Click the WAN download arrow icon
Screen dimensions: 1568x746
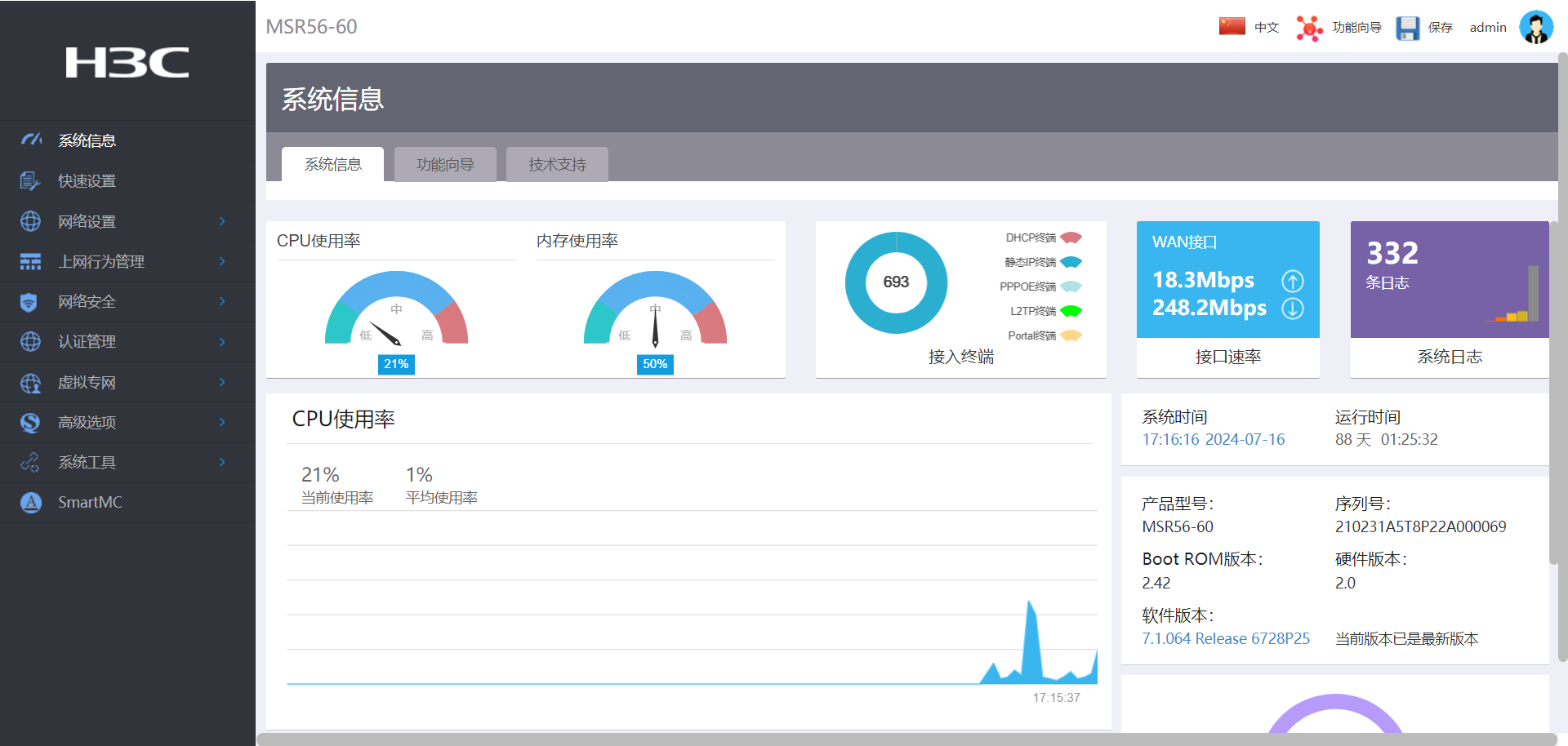tap(1293, 309)
